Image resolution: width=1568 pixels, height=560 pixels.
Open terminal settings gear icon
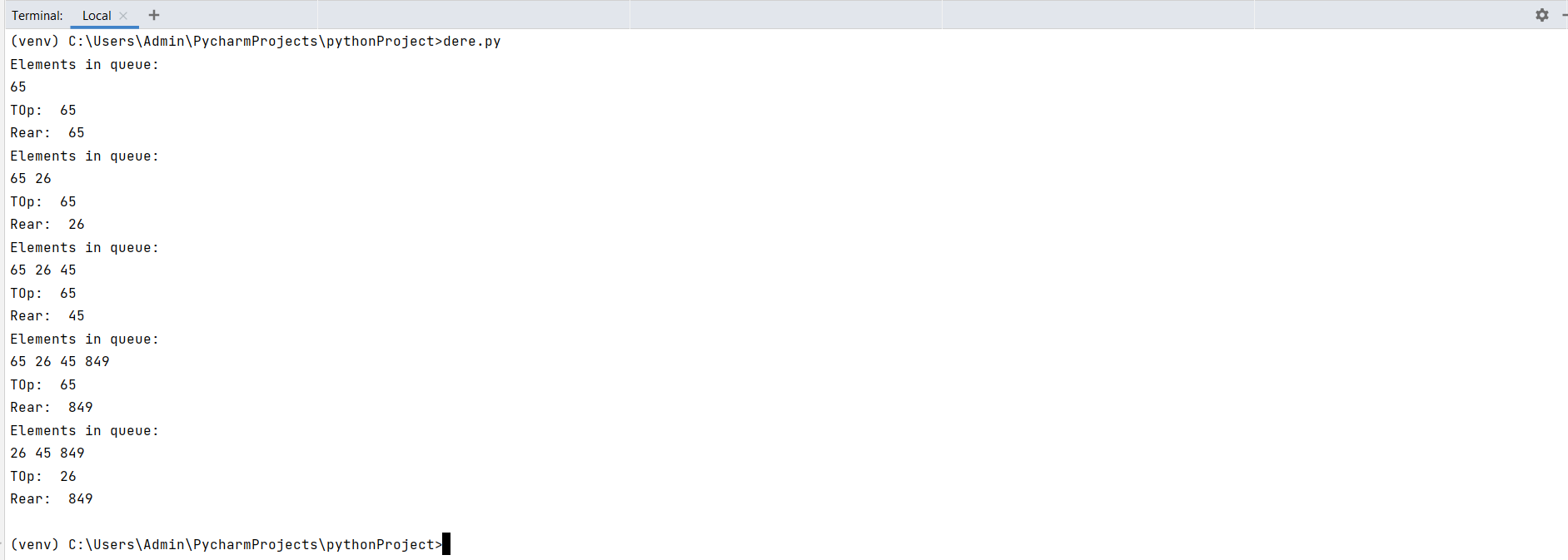(x=1541, y=15)
